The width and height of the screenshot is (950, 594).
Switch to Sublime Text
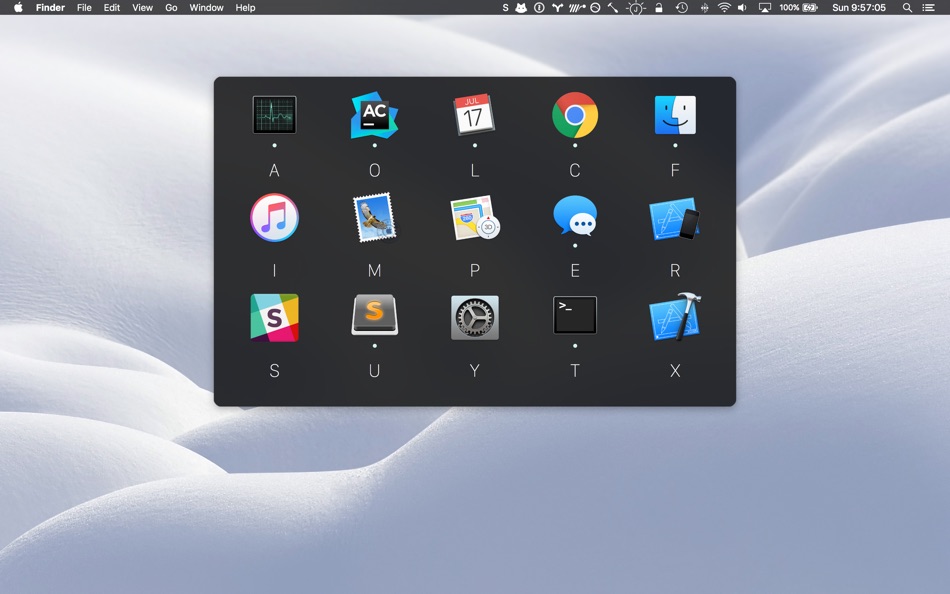pyautogui.click(x=374, y=315)
